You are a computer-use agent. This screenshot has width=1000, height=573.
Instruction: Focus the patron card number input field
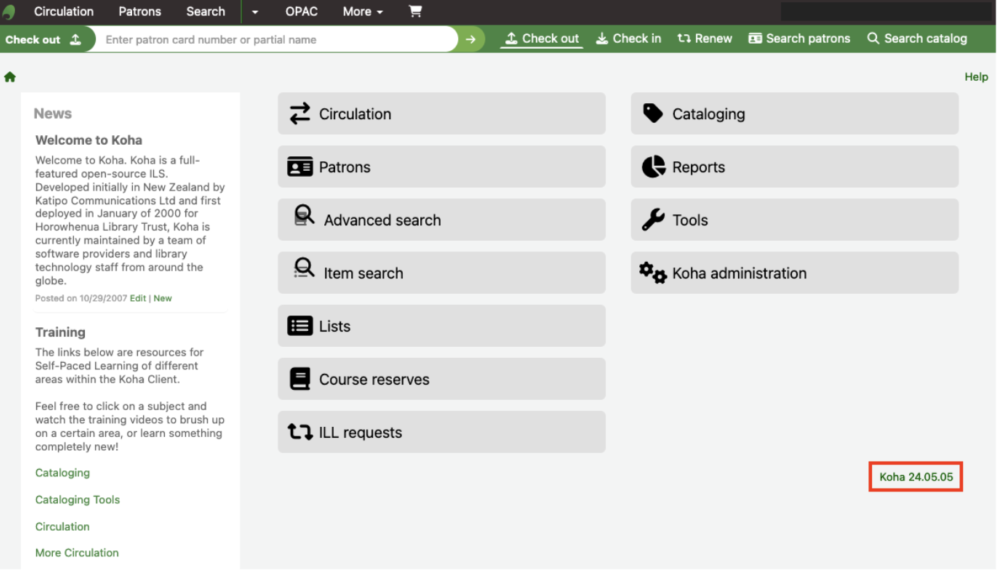pos(277,40)
